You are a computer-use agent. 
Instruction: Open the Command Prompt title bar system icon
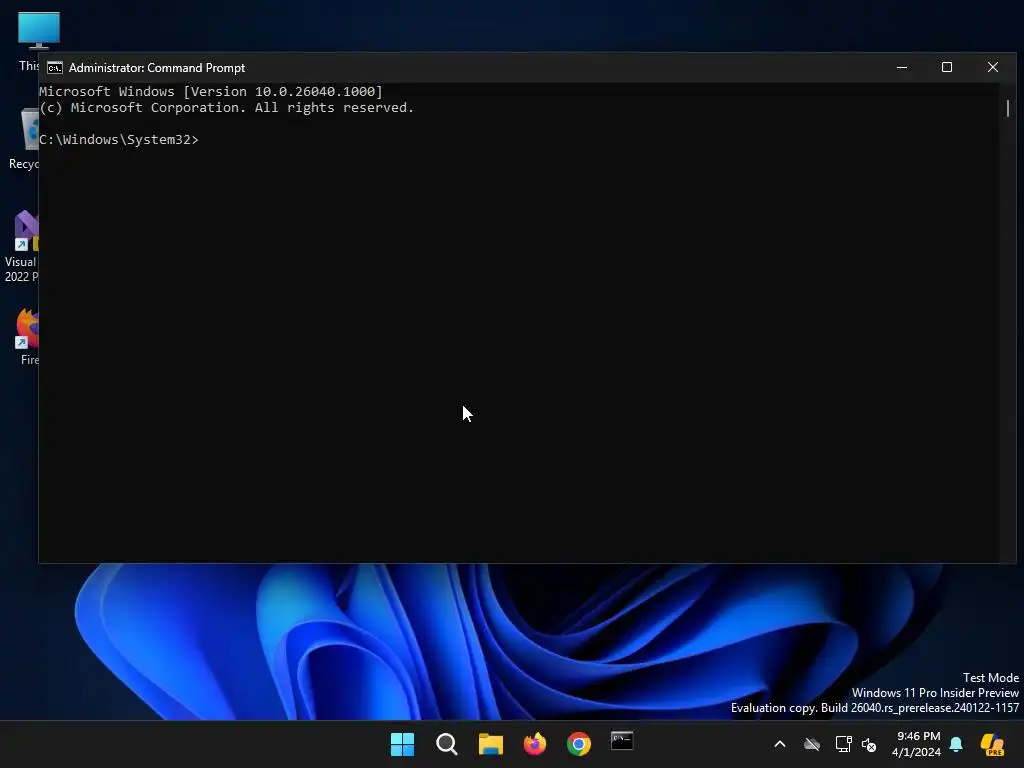click(x=55, y=68)
